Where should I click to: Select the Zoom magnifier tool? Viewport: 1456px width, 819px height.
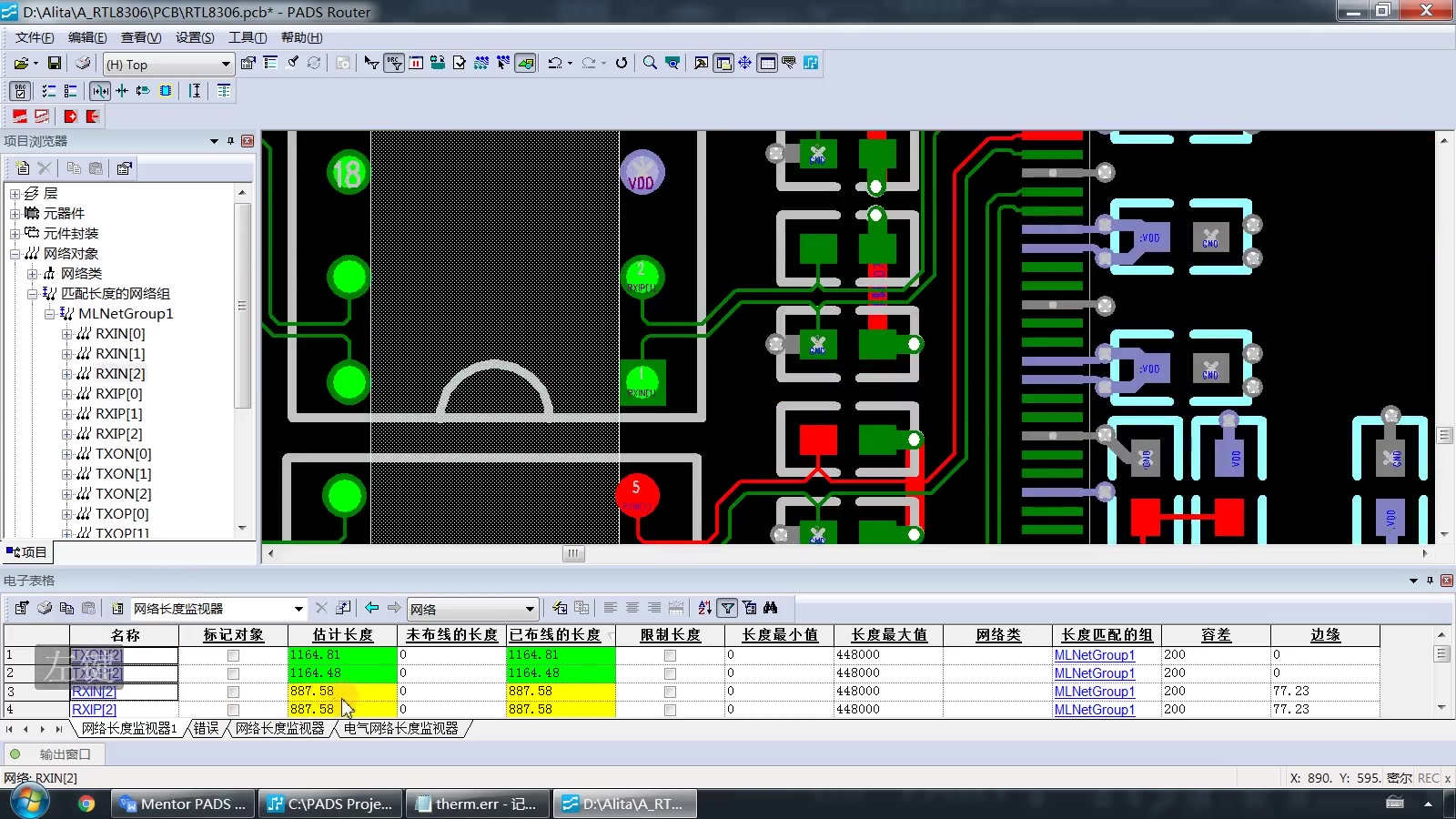point(650,63)
